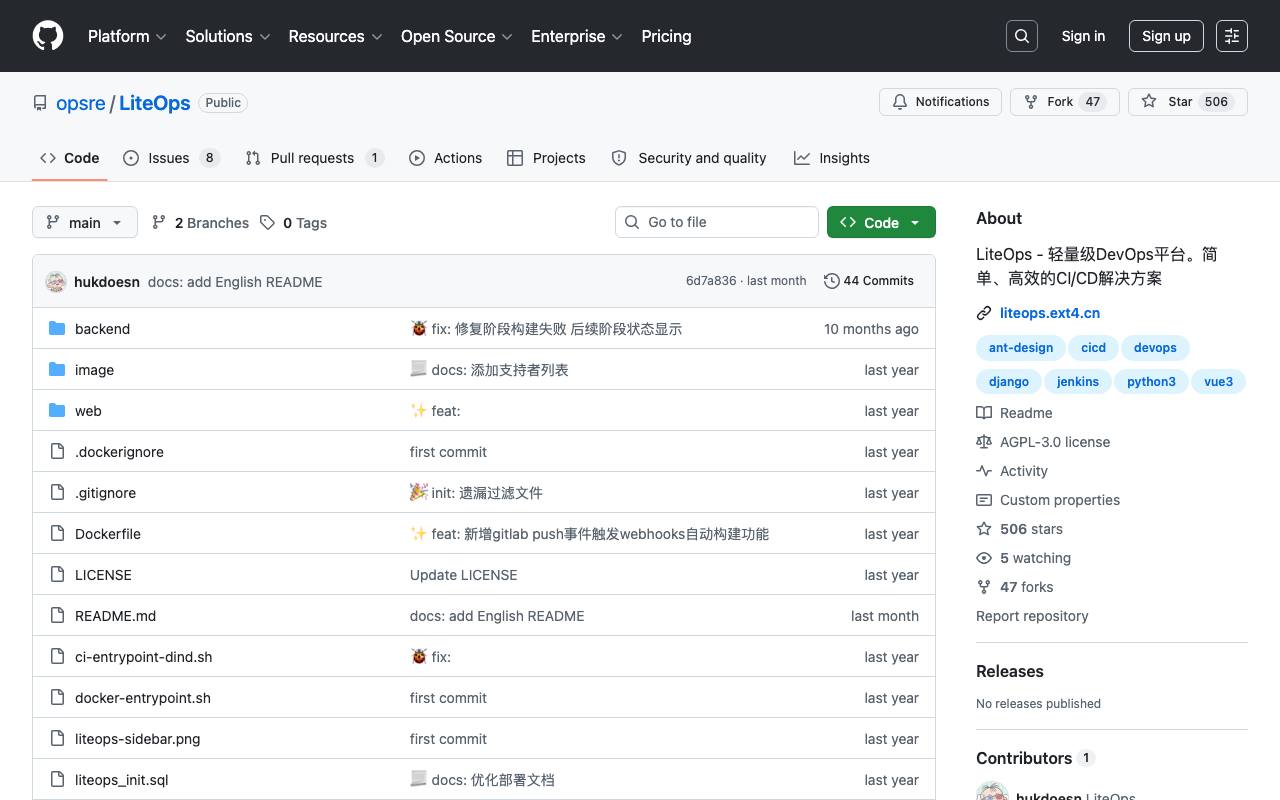This screenshot has width=1280, height=800.
Task: Open the green Code dropdown button
Action: (881, 222)
